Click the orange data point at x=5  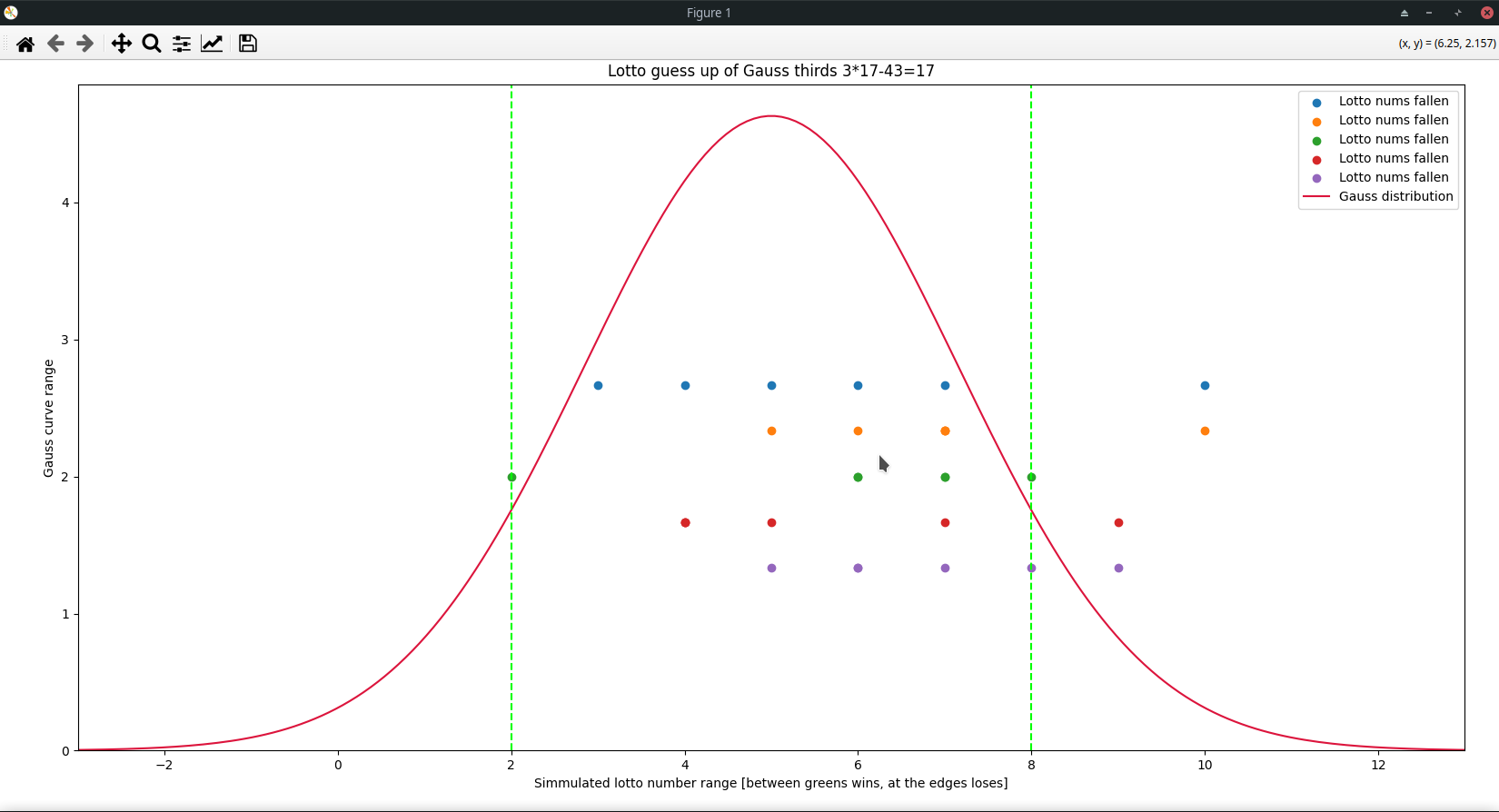click(771, 431)
